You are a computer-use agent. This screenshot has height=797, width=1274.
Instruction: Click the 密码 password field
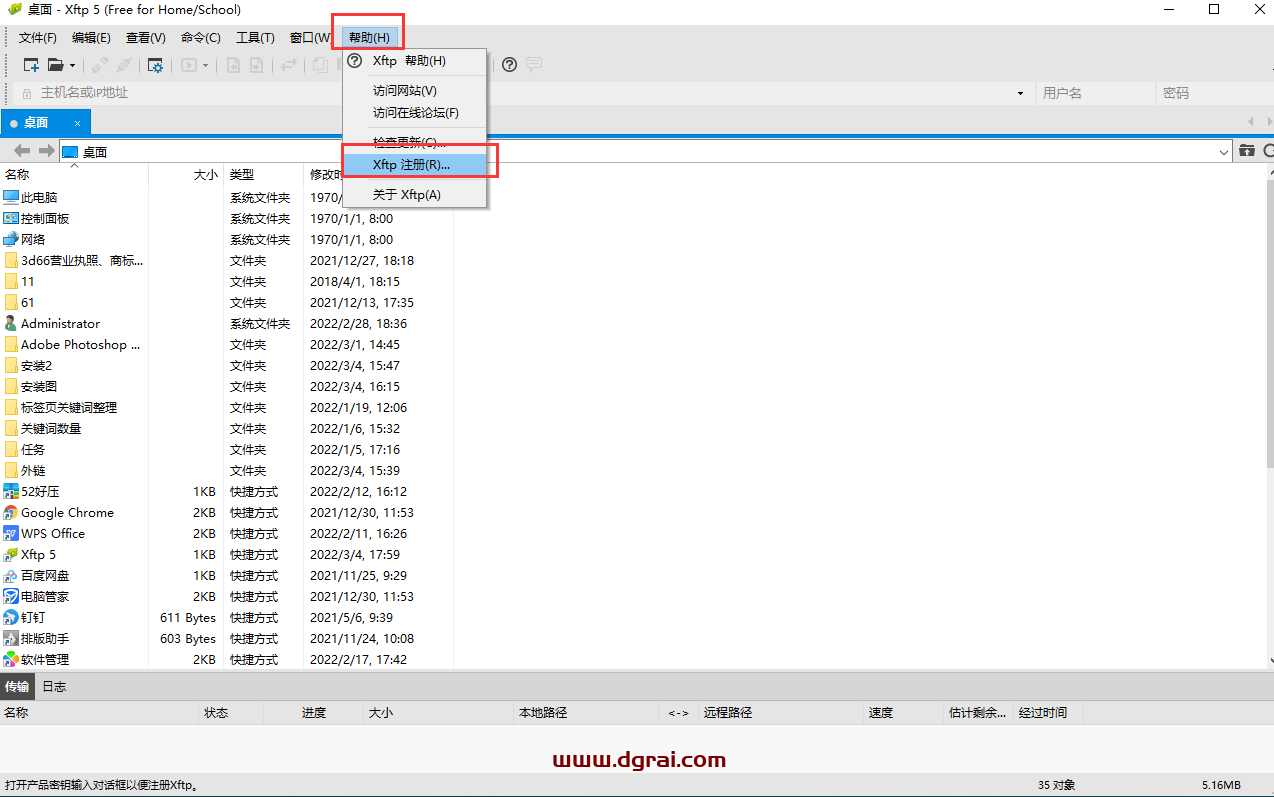[x=1214, y=93]
